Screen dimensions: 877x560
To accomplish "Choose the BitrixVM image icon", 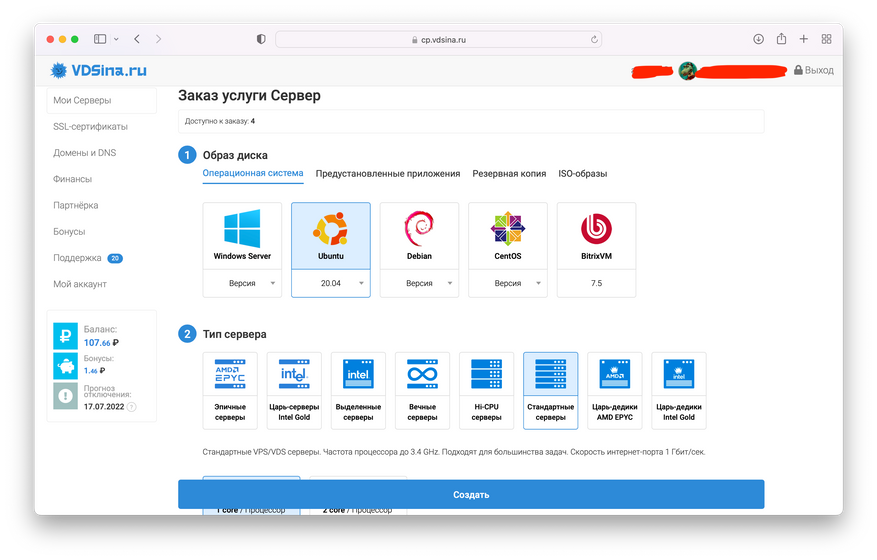I will pos(596,228).
